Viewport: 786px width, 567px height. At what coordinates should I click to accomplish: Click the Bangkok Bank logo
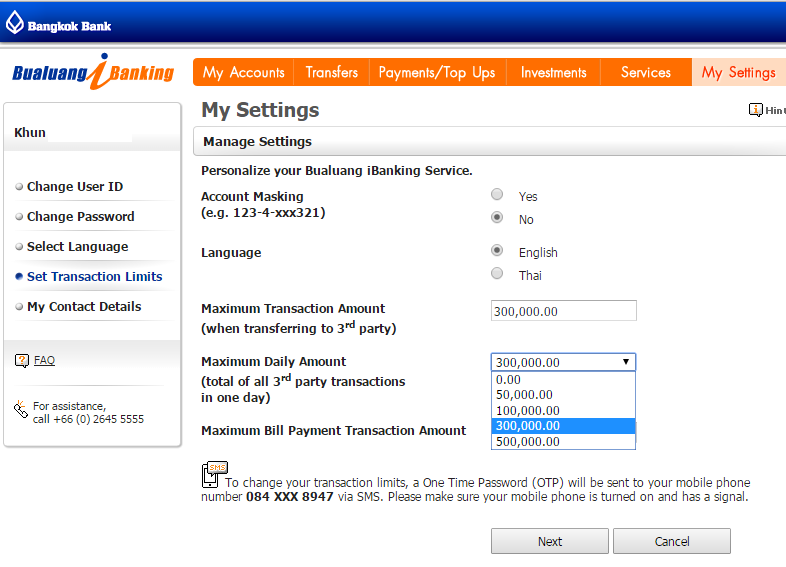point(58,24)
